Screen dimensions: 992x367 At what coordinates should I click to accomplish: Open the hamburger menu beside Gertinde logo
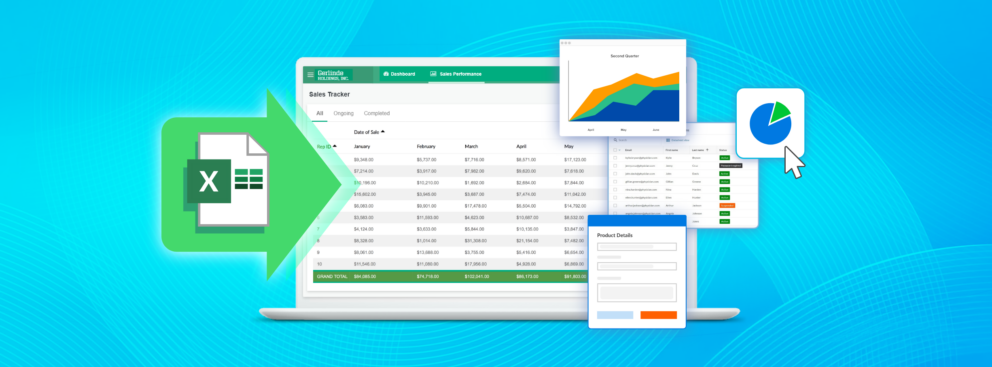pos(310,75)
